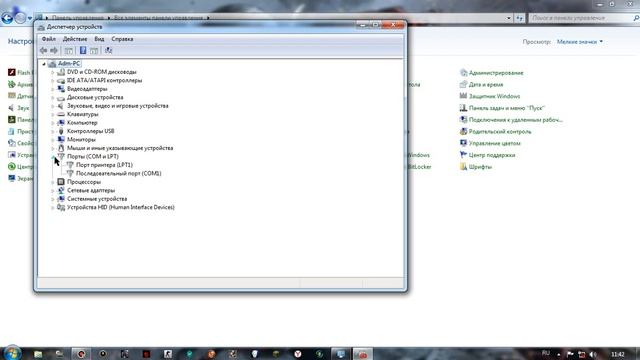The height and width of the screenshot is (360, 640).
Task: Click the Процессоры chip icon
Action: point(61,182)
